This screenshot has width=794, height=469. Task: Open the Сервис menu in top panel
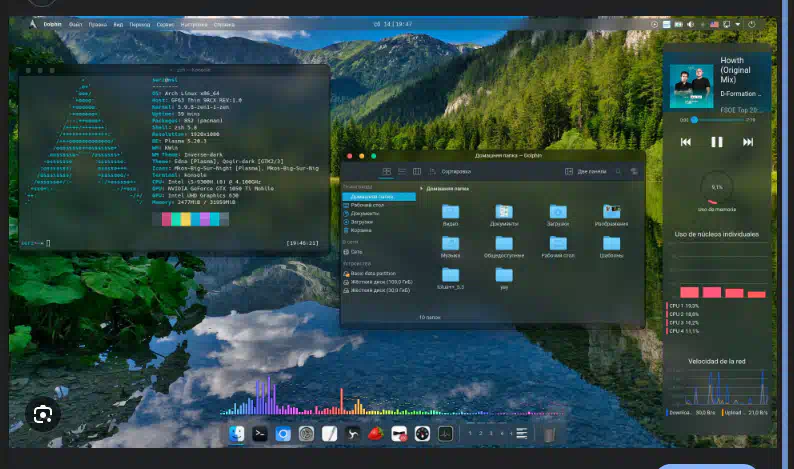165,24
